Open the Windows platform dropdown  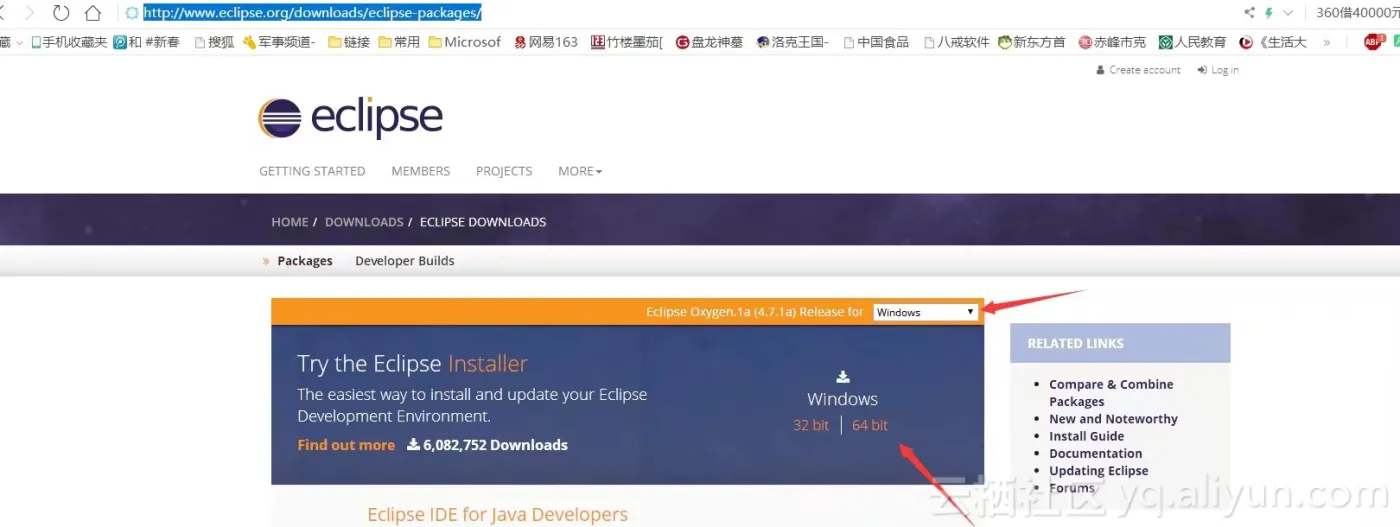coord(925,312)
